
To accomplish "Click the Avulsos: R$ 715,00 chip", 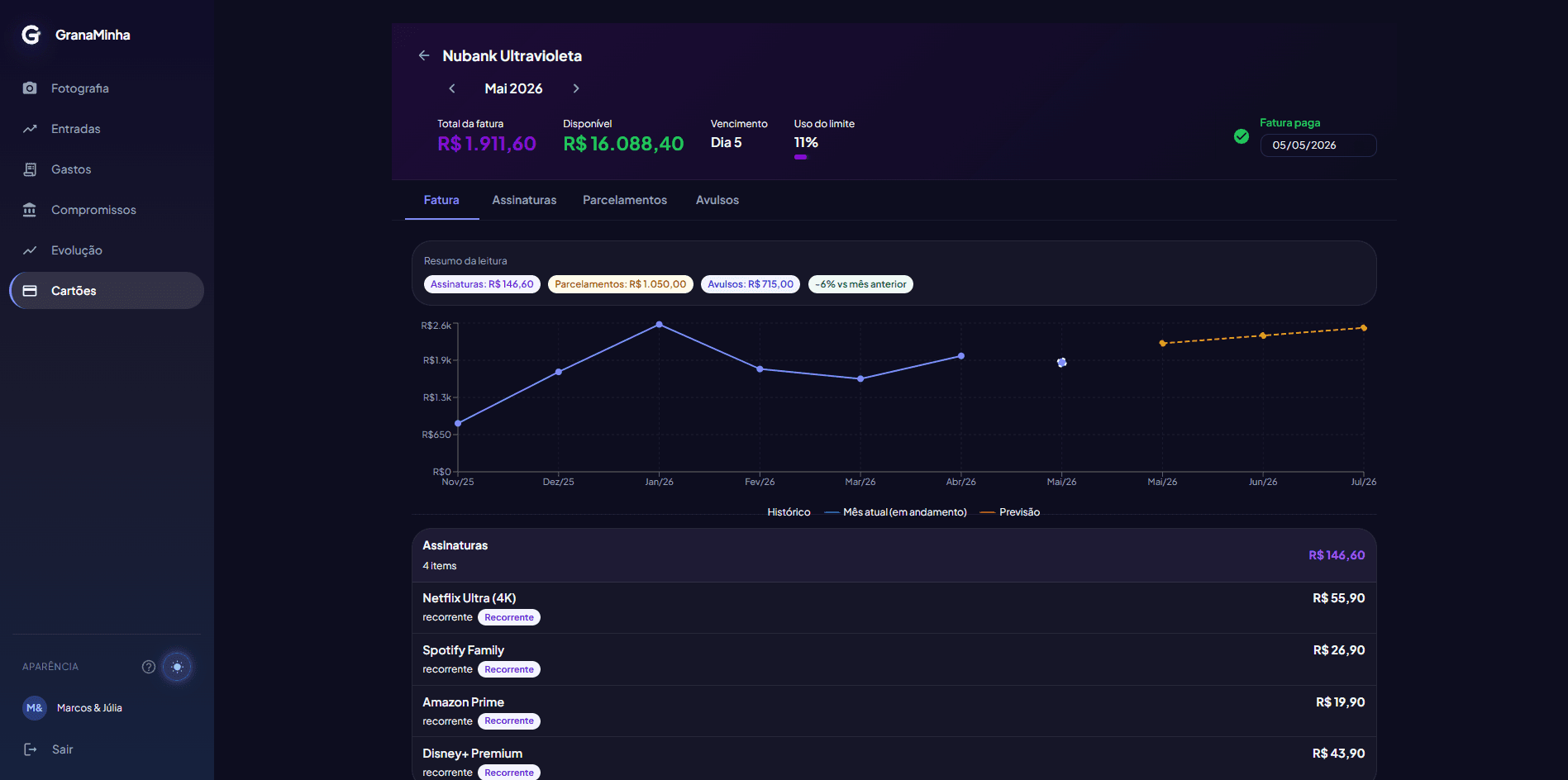I will pyautogui.click(x=751, y=284).
